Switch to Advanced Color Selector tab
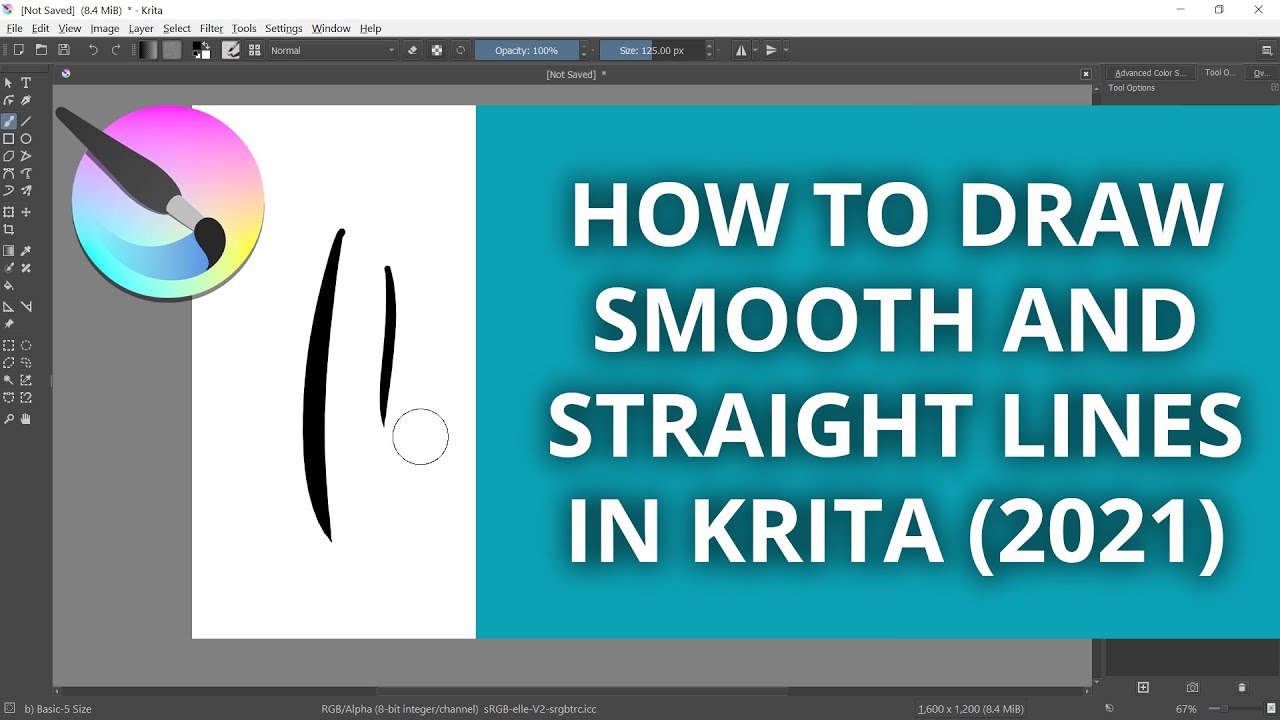The image size is (1280, 720). (1150, 73)
